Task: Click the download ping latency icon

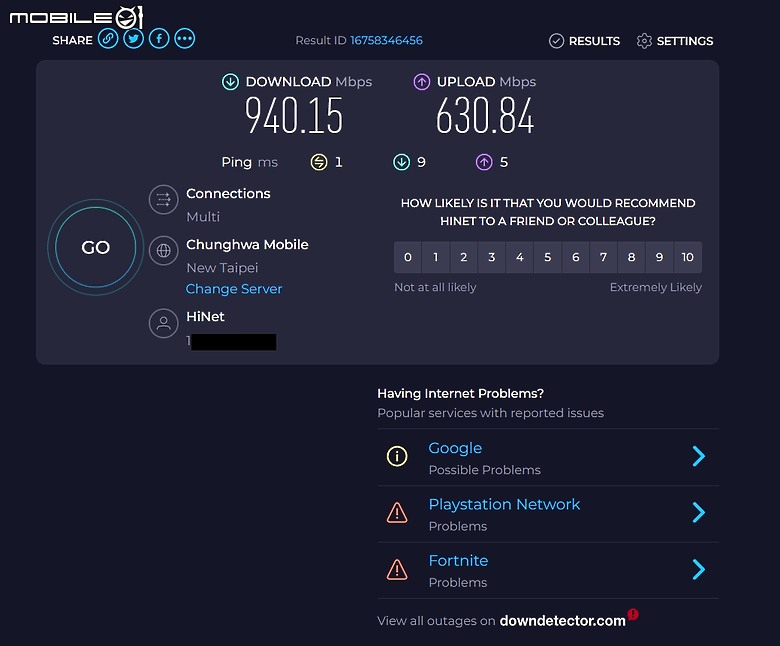Action: tap(401, 162)
